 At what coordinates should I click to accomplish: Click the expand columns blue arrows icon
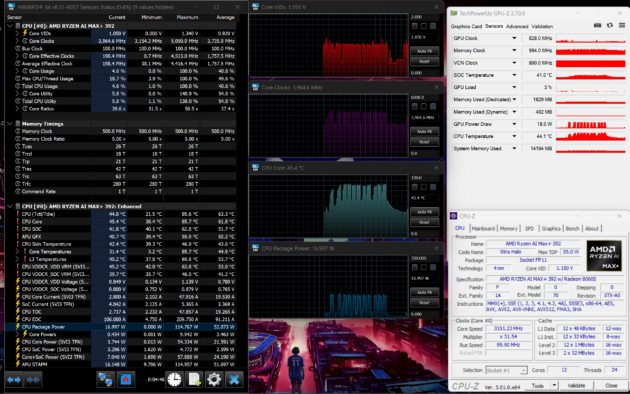click(x=14, y=380)
